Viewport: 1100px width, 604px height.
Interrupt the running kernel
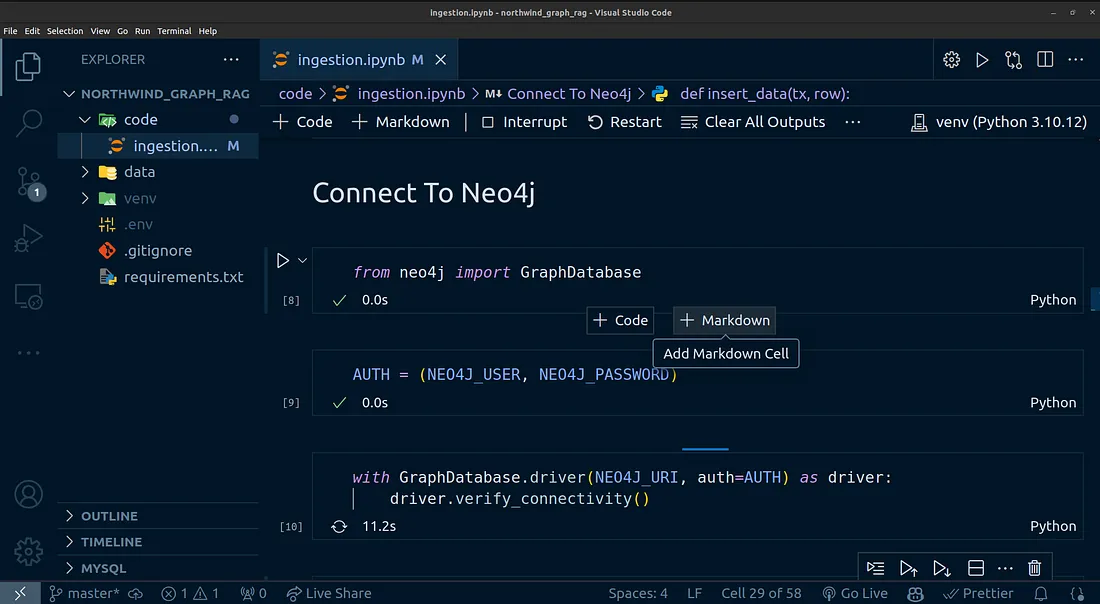(524, 122)
